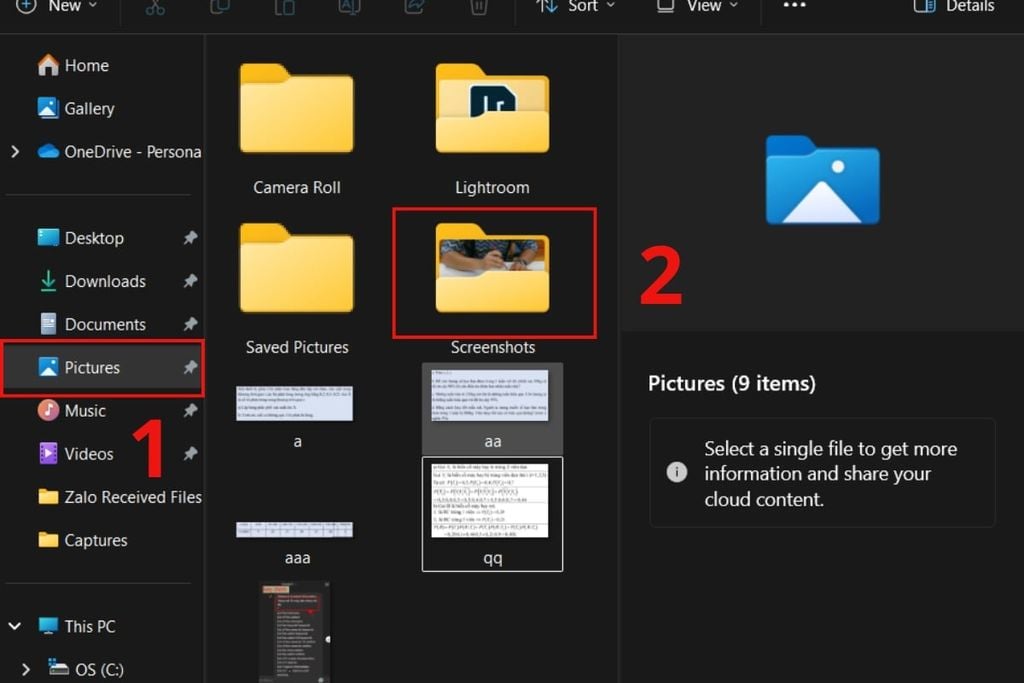
Task: Click the Pictures (9 items) heading
Action: coord(731,383)
